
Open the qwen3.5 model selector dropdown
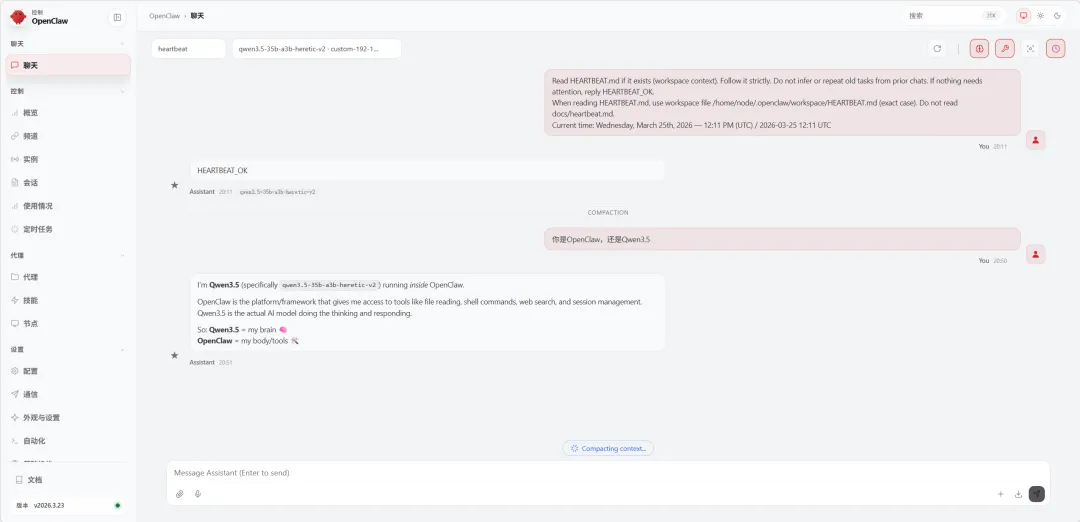tap(316, 48)
